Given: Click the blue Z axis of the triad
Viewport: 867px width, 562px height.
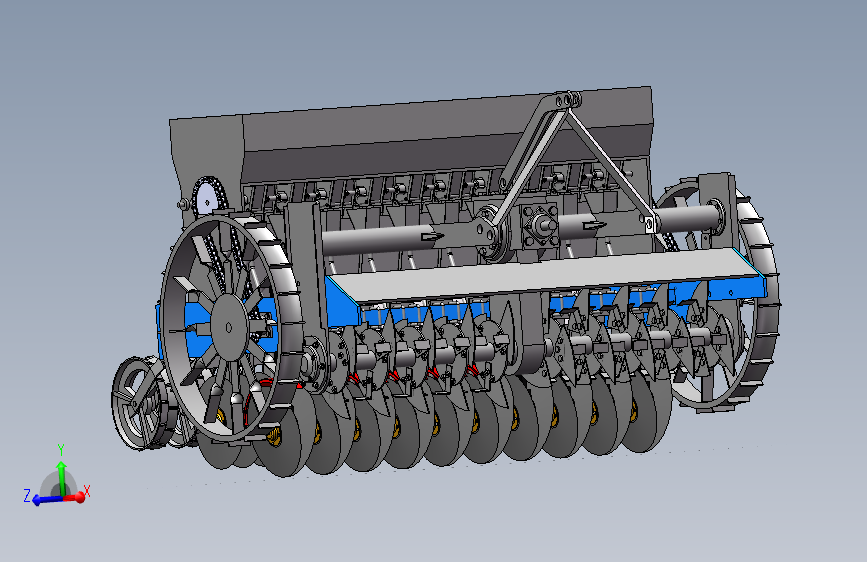Looking at the screenshot, I should point(48,500).
